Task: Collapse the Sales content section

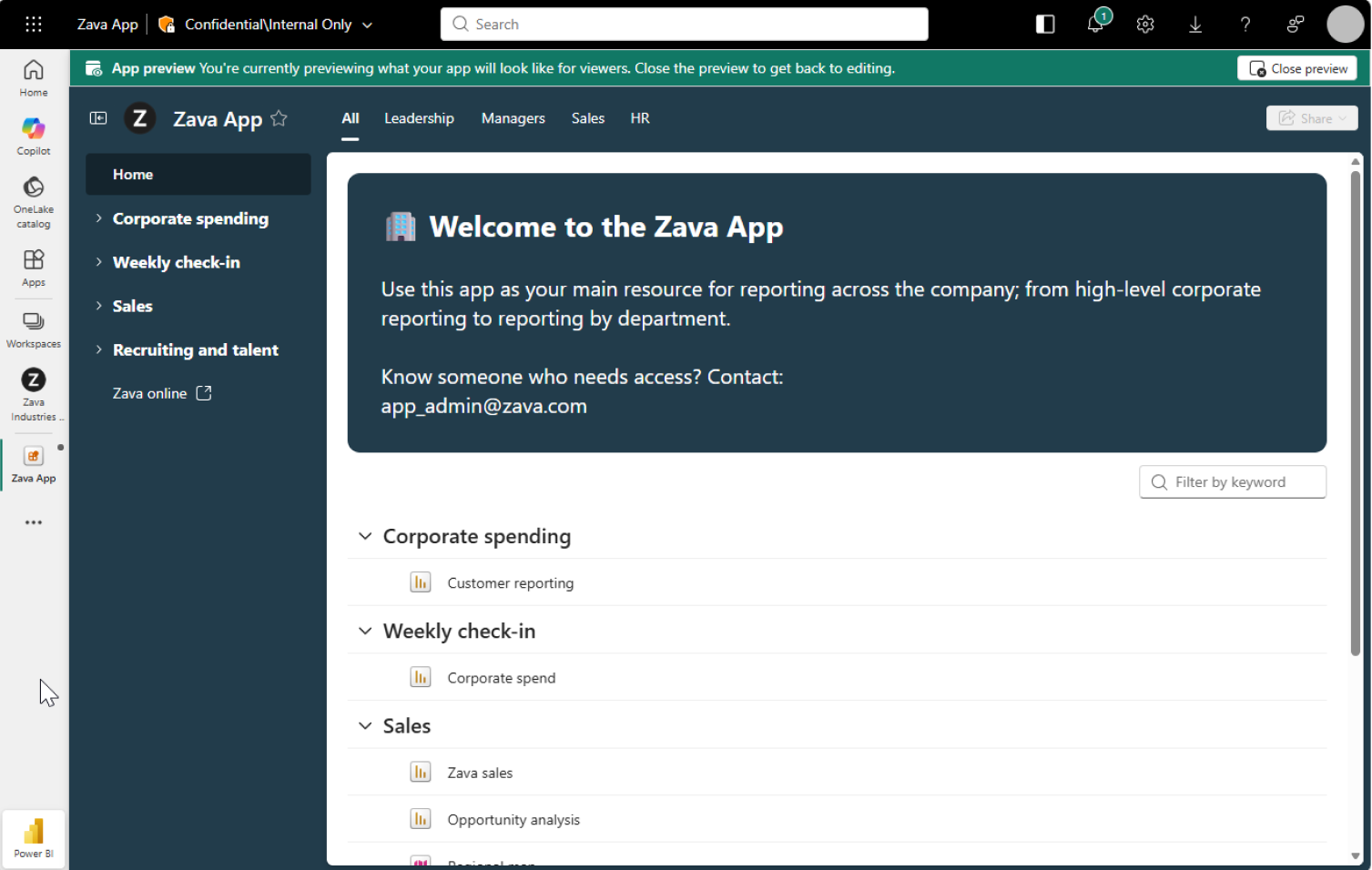Action: 365,725
